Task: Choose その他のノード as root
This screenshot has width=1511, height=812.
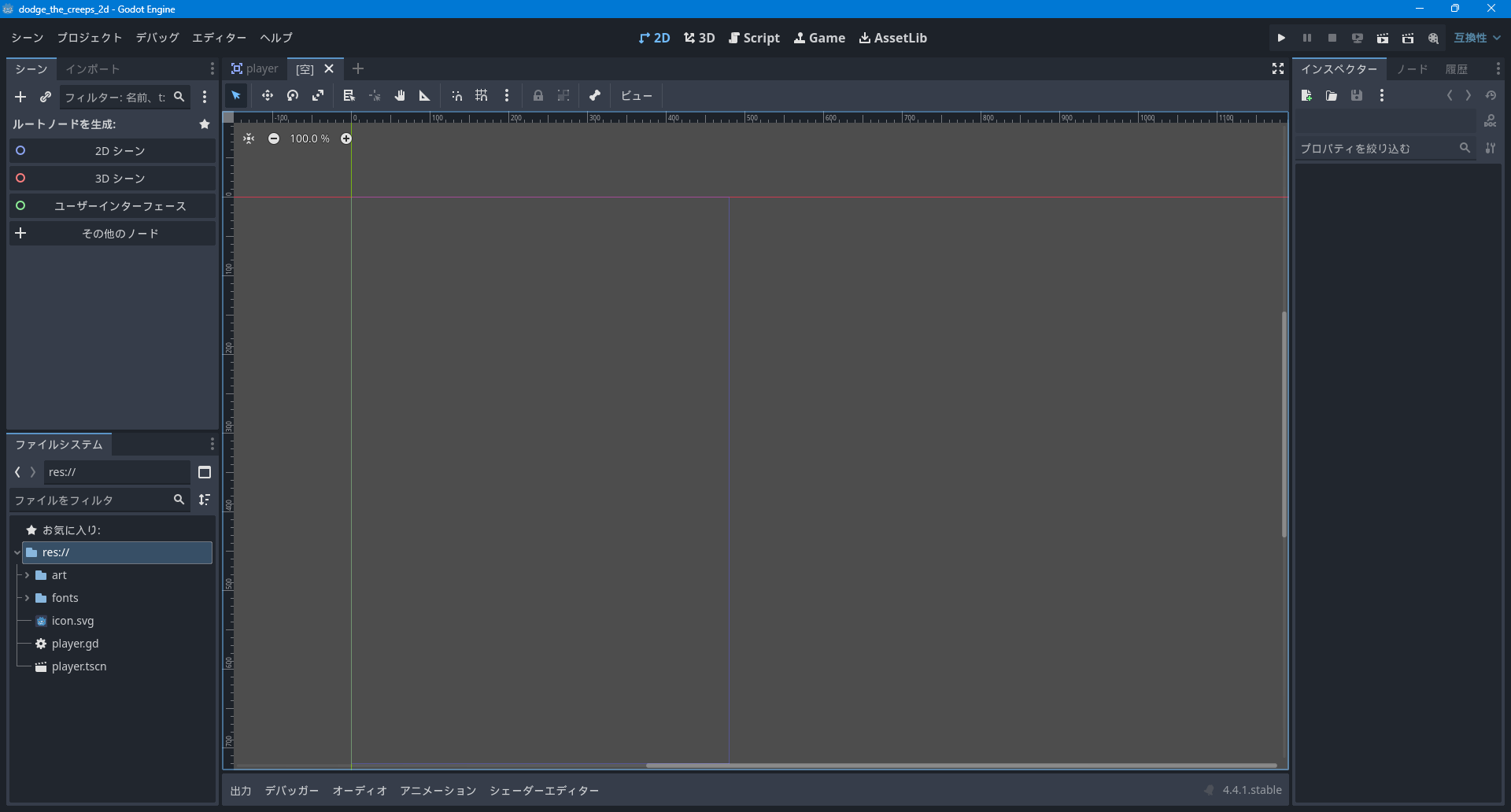Action: [x=113, y=233]
